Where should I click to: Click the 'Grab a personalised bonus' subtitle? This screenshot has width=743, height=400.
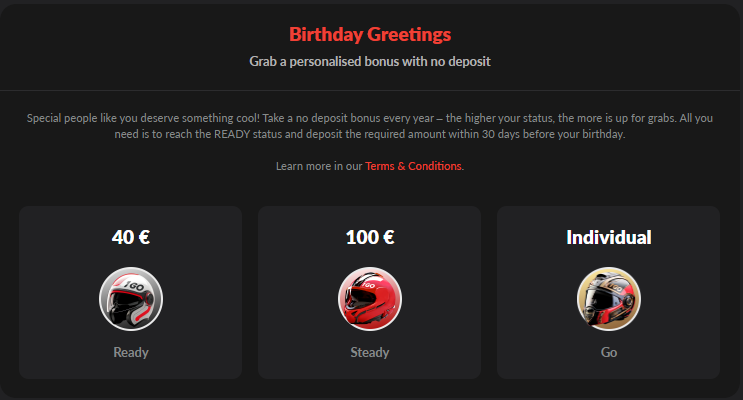[370, 61]
